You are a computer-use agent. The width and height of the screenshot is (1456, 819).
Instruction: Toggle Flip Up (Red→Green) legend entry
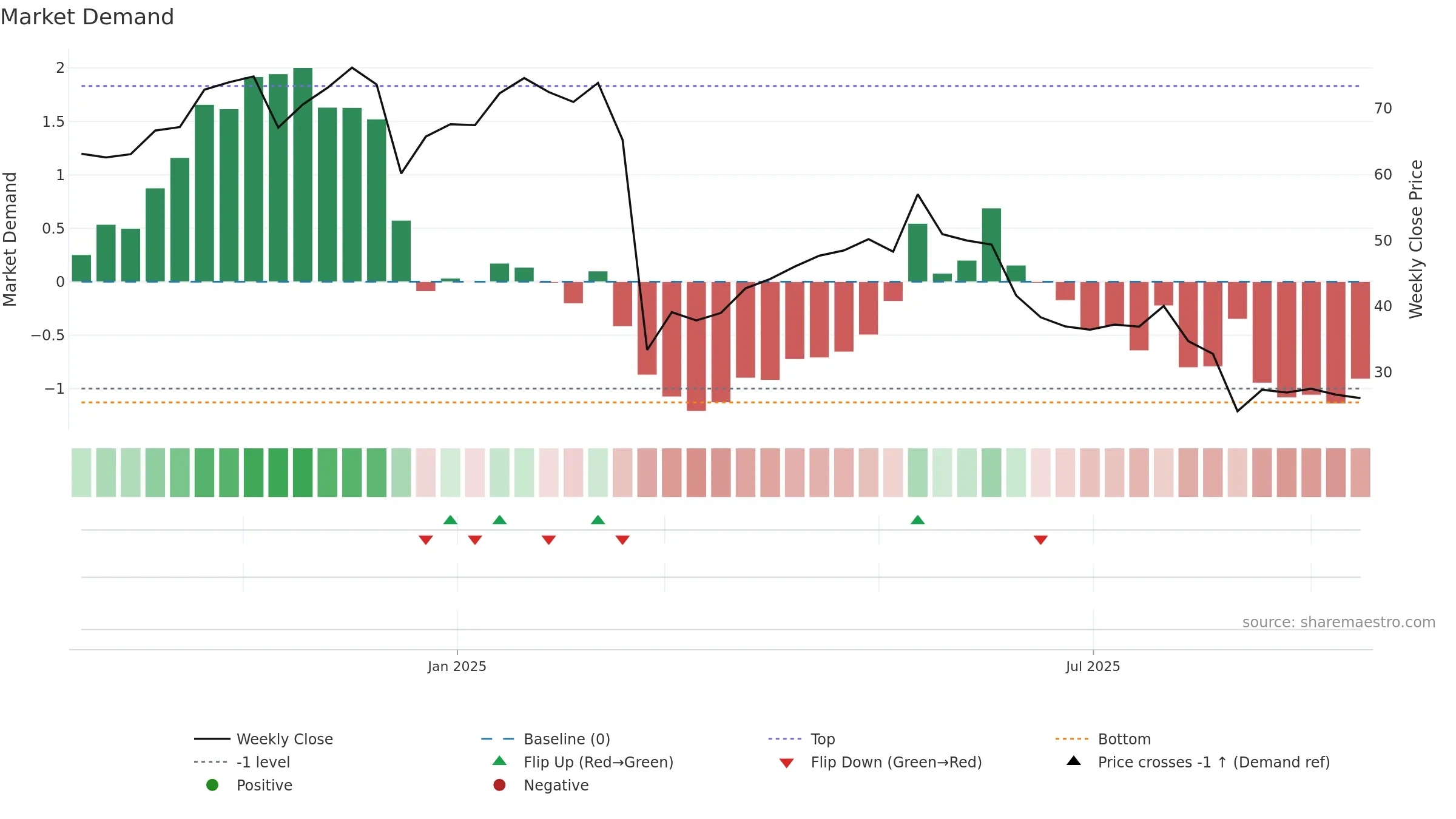582,762
